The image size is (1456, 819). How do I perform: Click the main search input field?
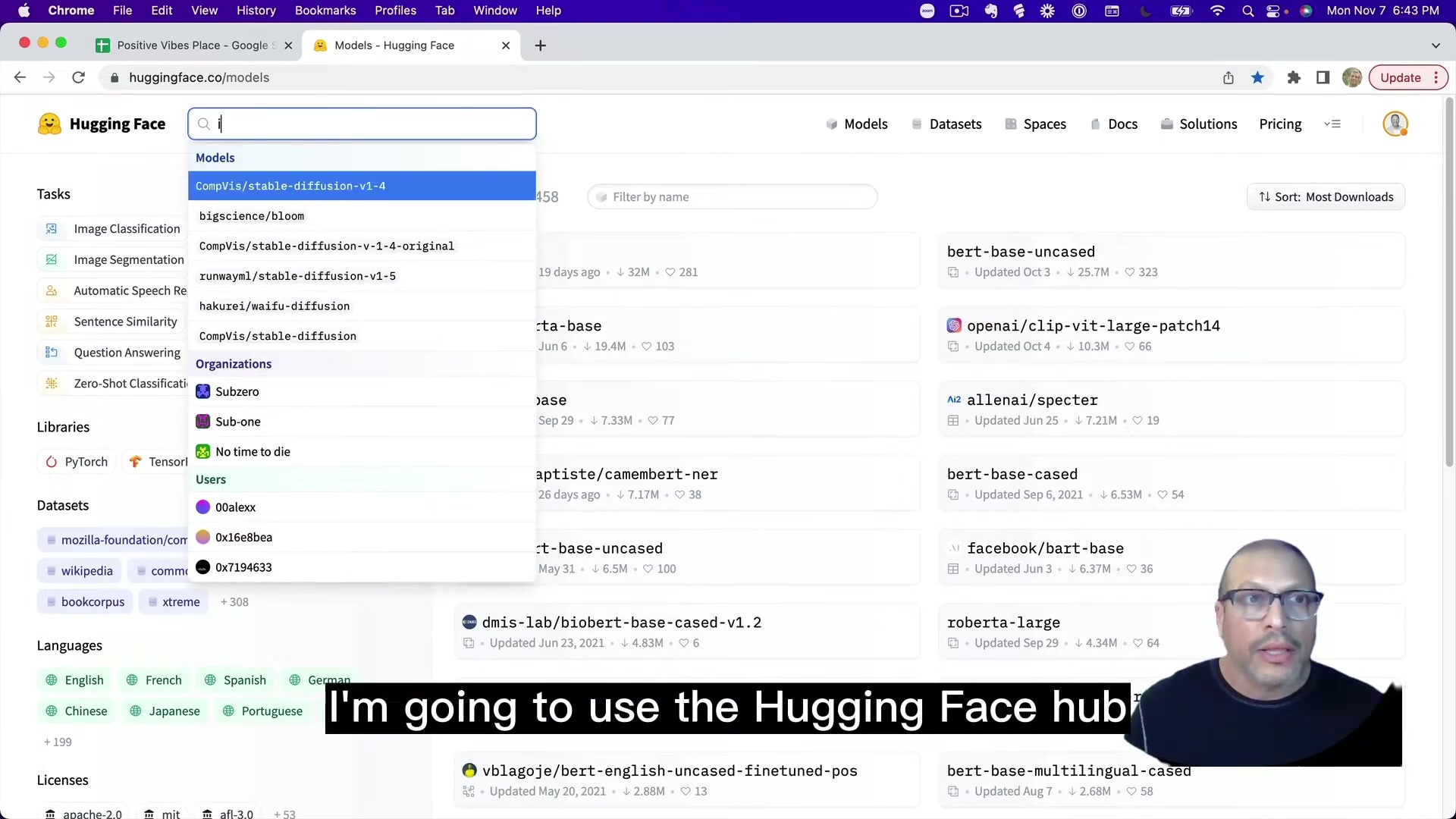pos(362,124)
